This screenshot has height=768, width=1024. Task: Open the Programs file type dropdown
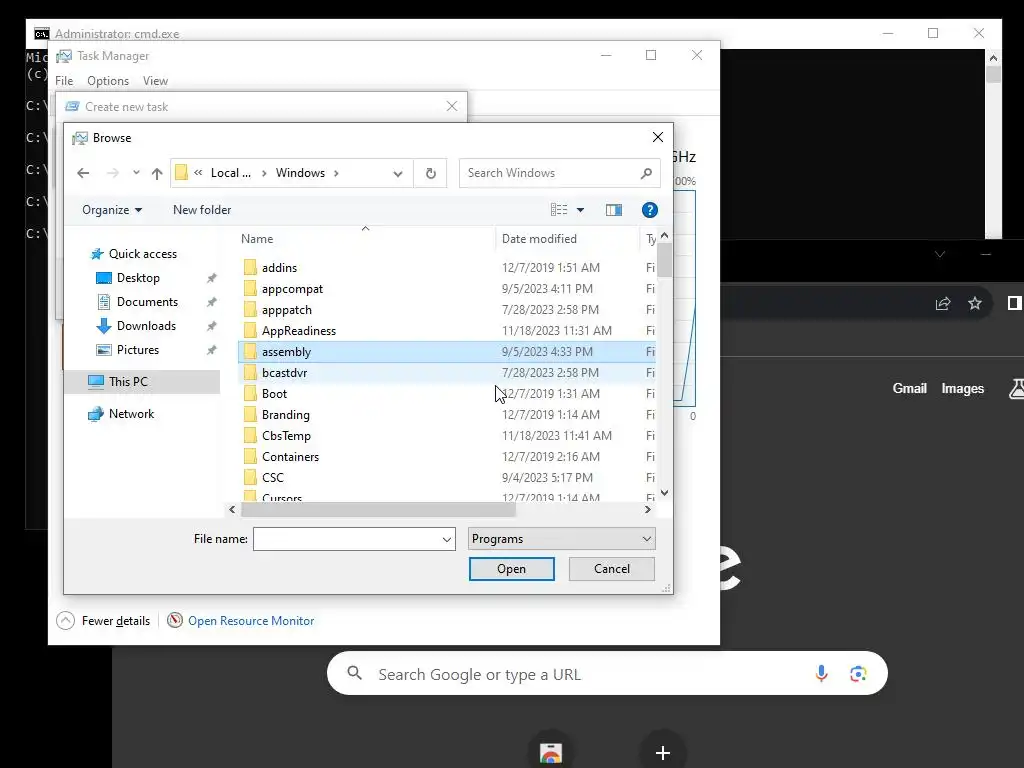click(x=562, y=539)
